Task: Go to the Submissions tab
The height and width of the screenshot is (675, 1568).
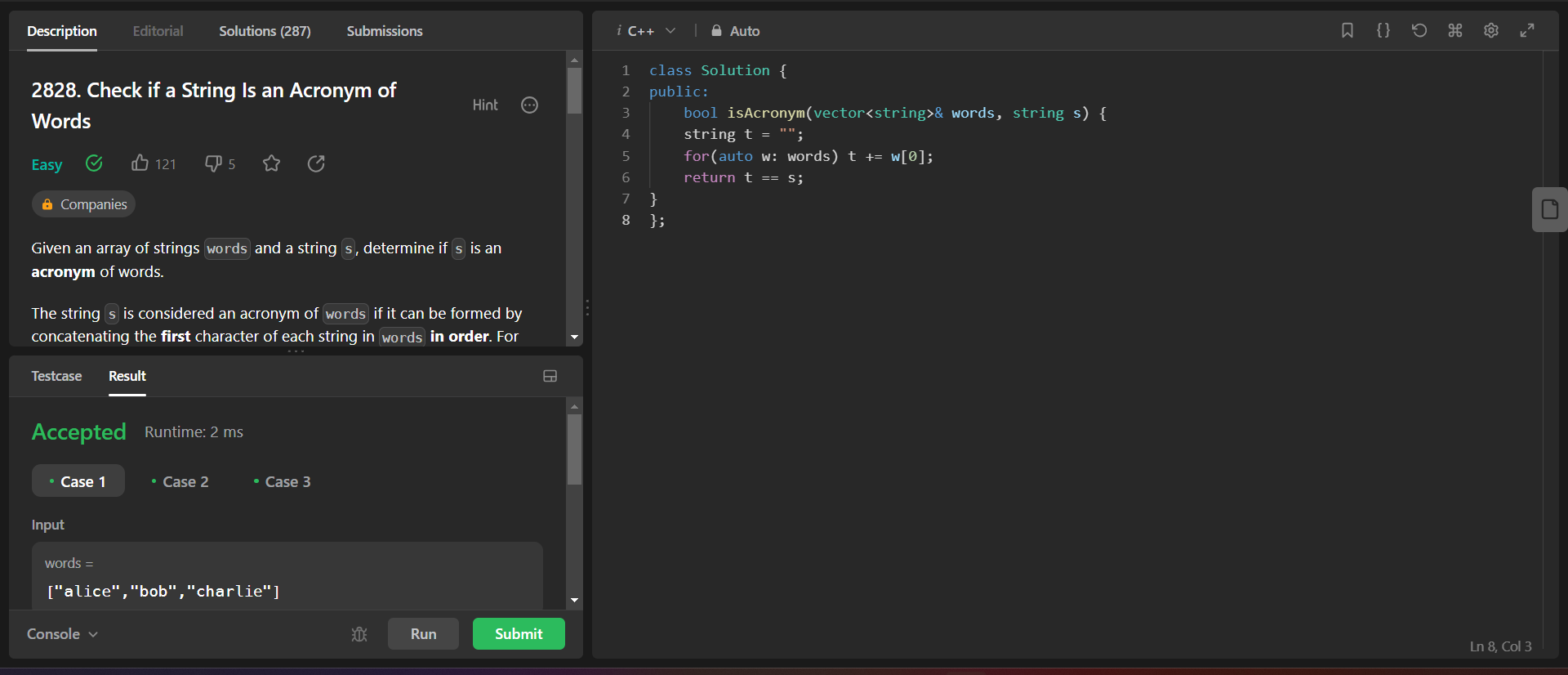Action: tap(385, 31)
